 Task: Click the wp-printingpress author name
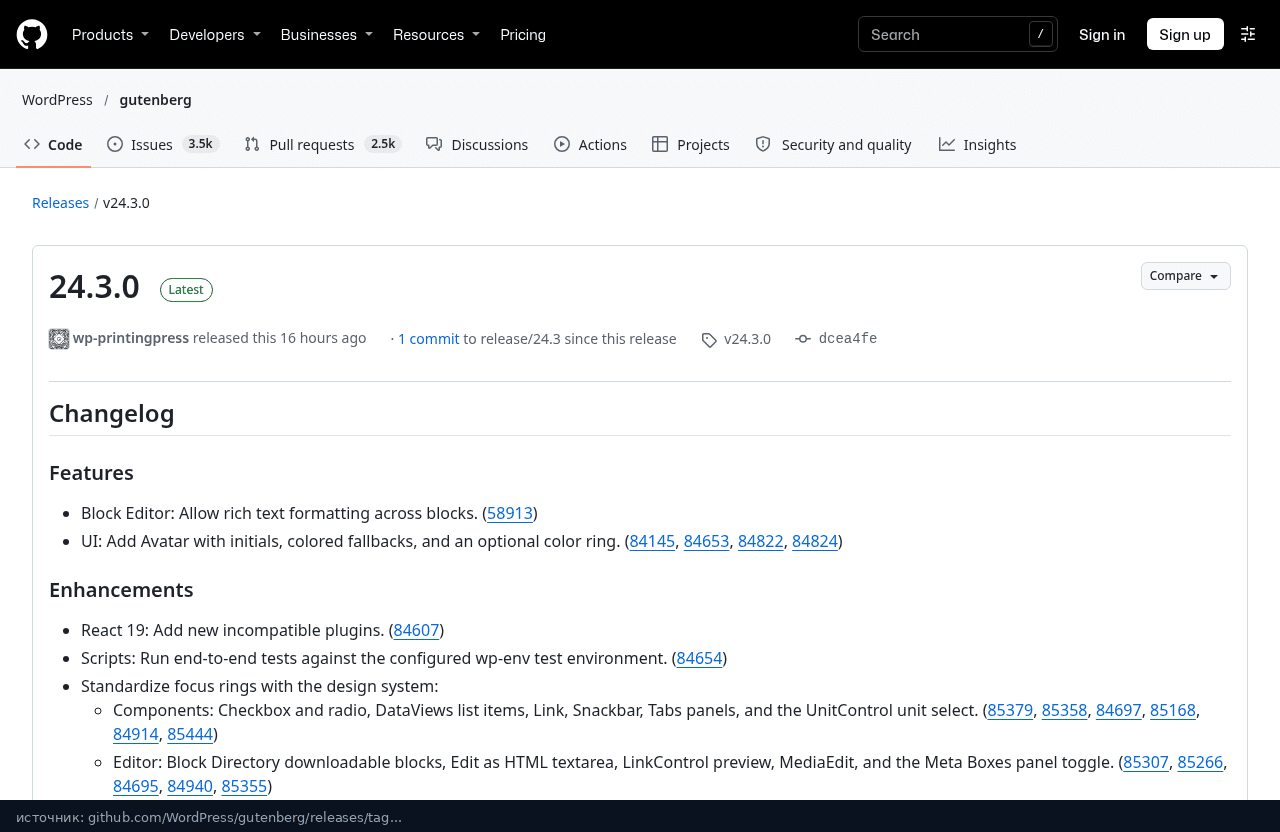(x=131, y=338)
